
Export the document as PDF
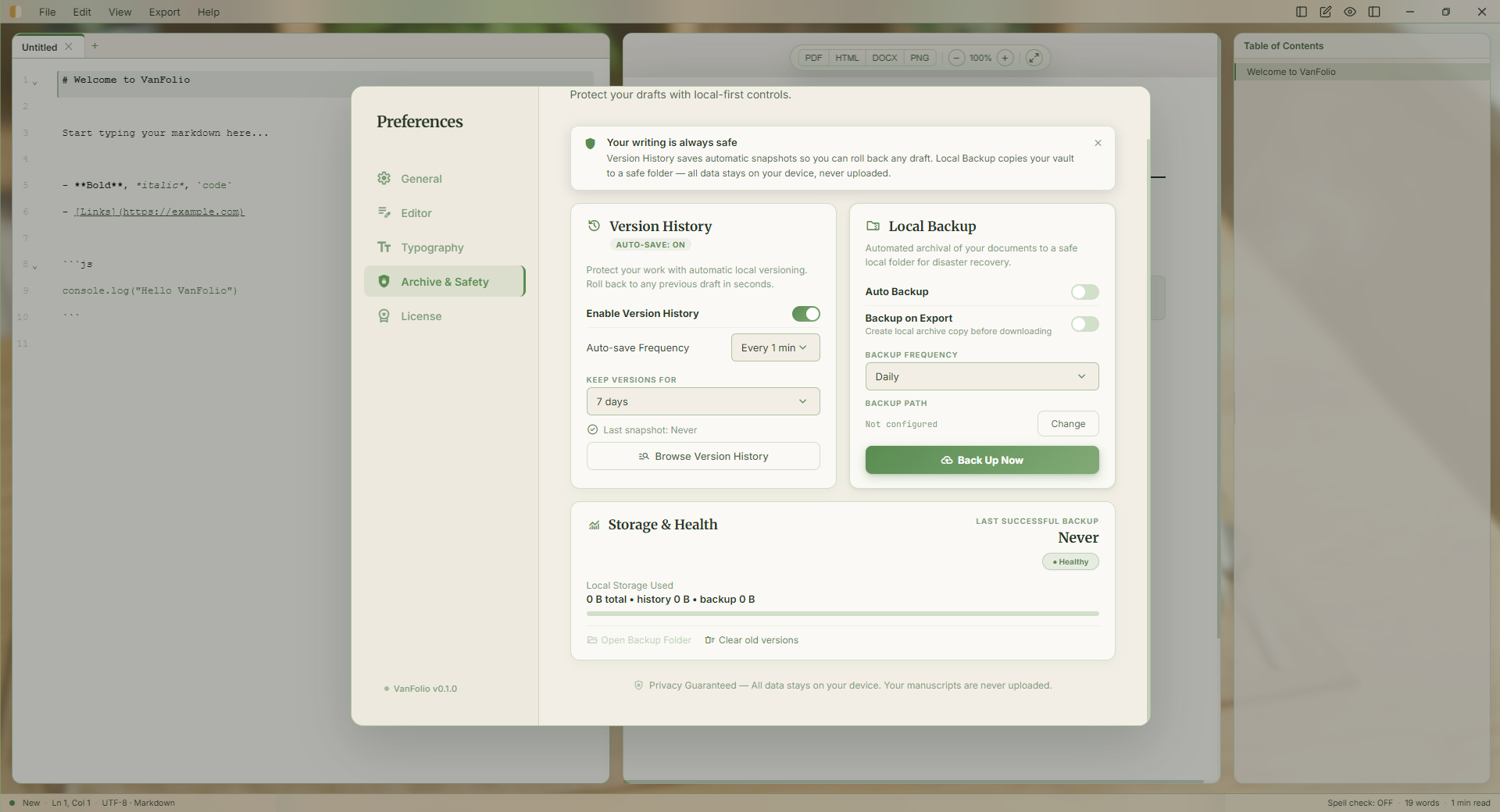tap(813, 57)
